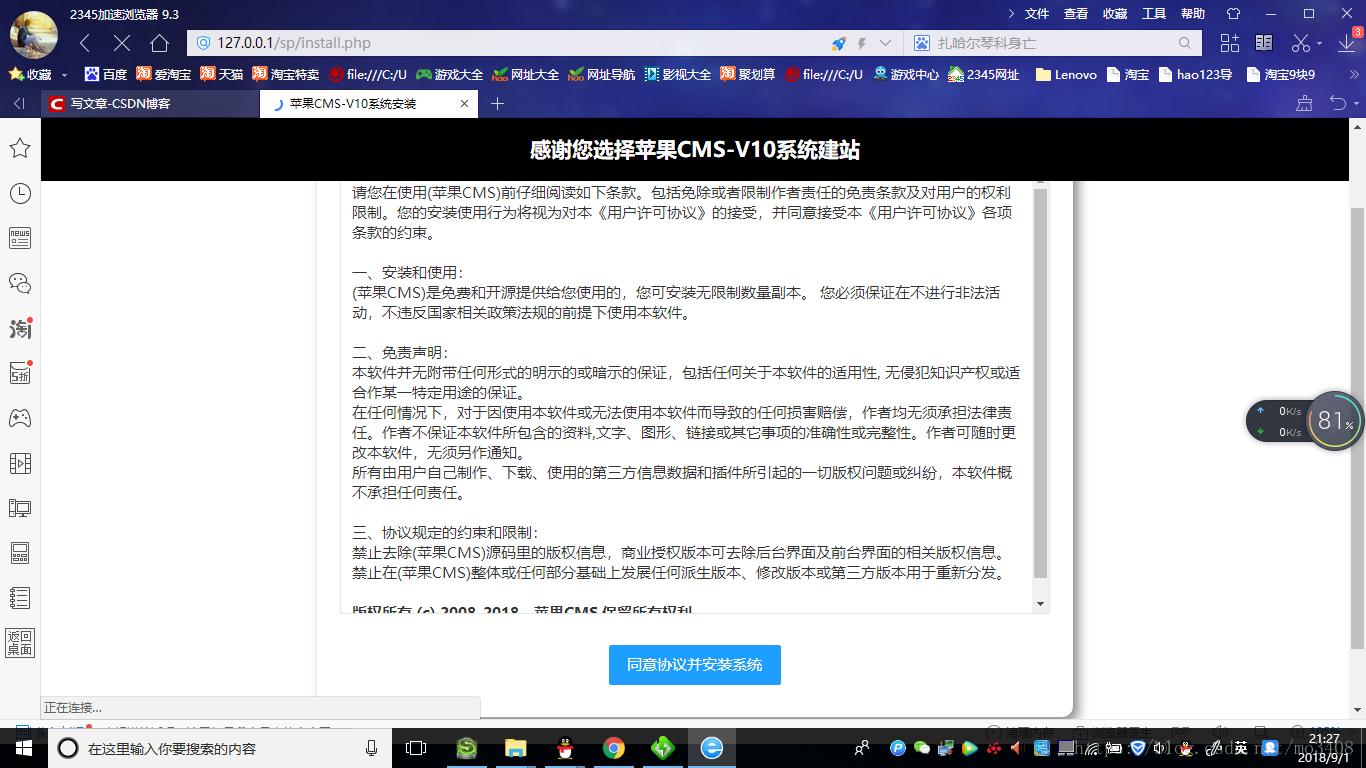The image size is (1366, 768).
Task: Open the WeChat icon in sidebar
Action: (x=20, y=283)
